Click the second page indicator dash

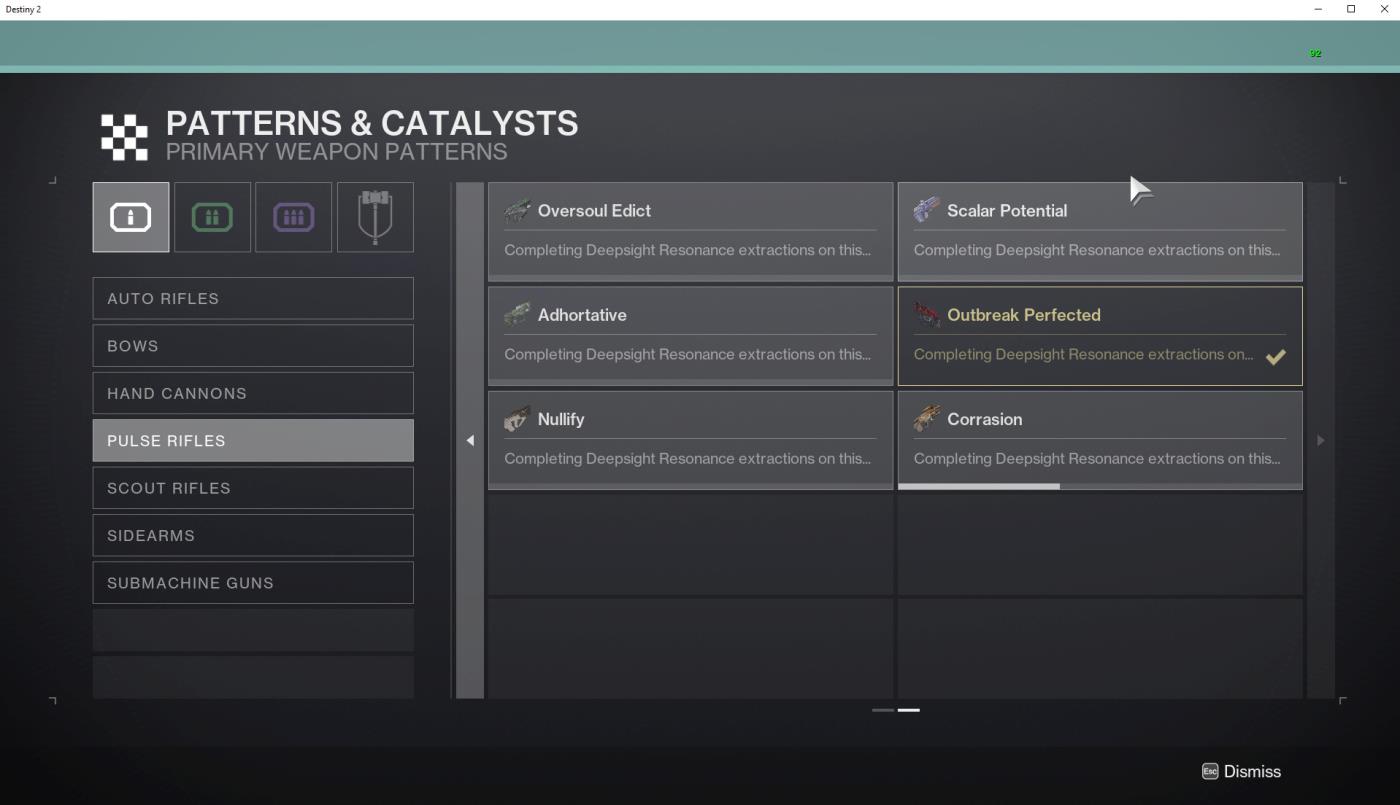pos(909,710)
